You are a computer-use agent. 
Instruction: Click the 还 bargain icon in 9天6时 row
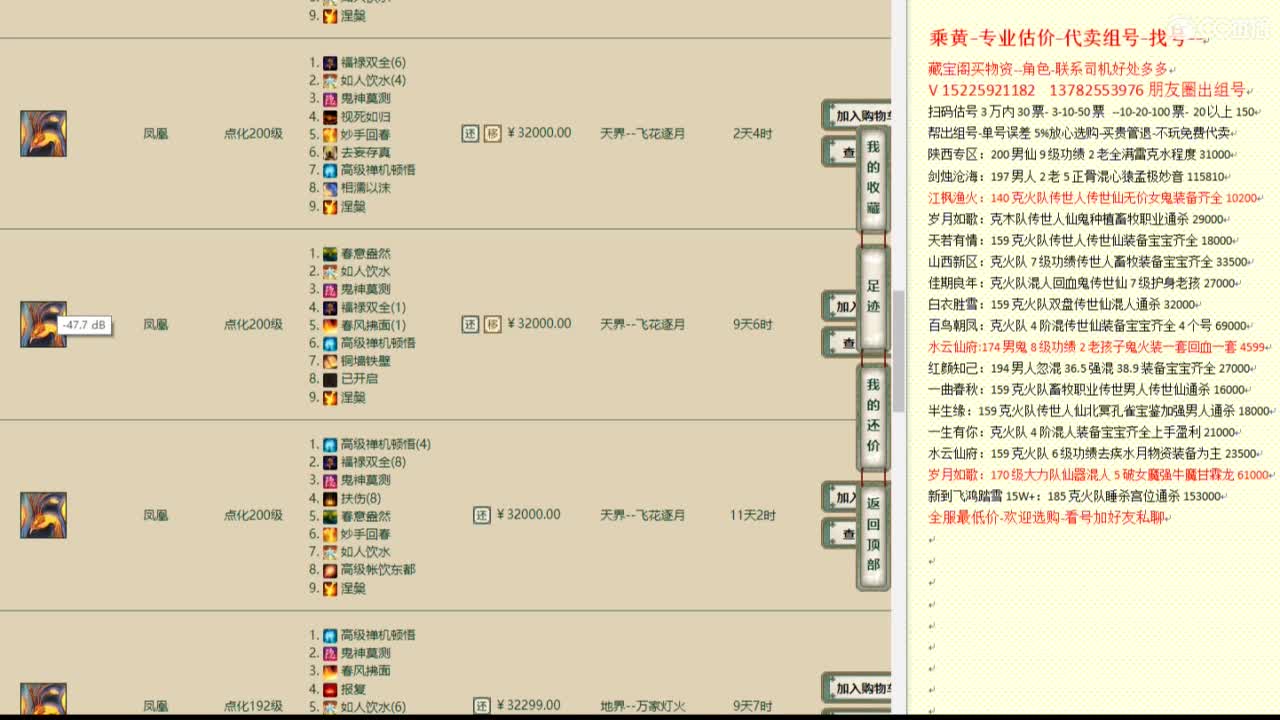470,324
